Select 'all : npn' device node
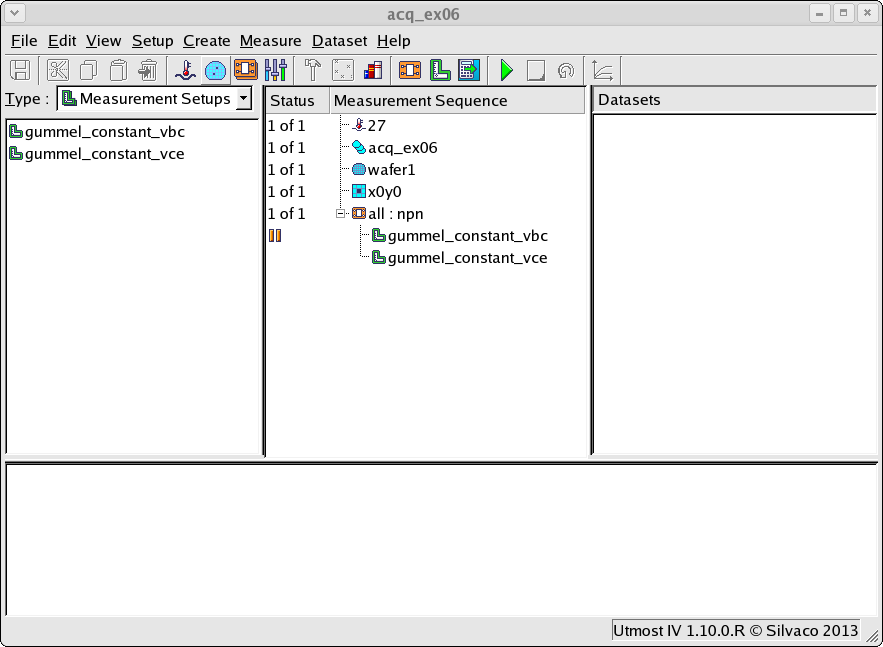This screenshot has height=647, width=883. click(x=387, y=214)
